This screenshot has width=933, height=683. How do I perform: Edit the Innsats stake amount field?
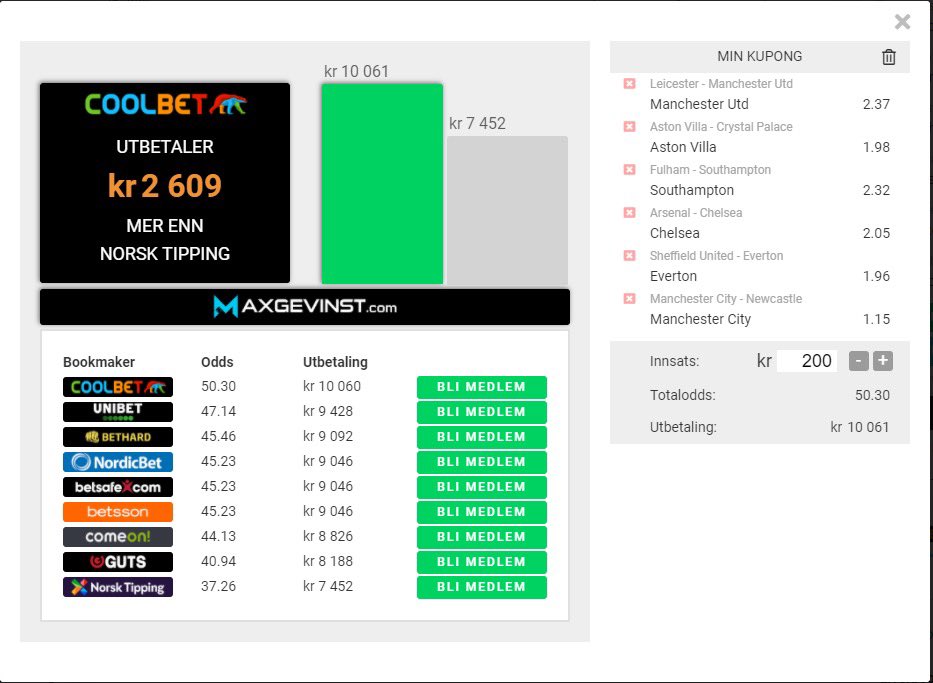[x=807, y=361]
